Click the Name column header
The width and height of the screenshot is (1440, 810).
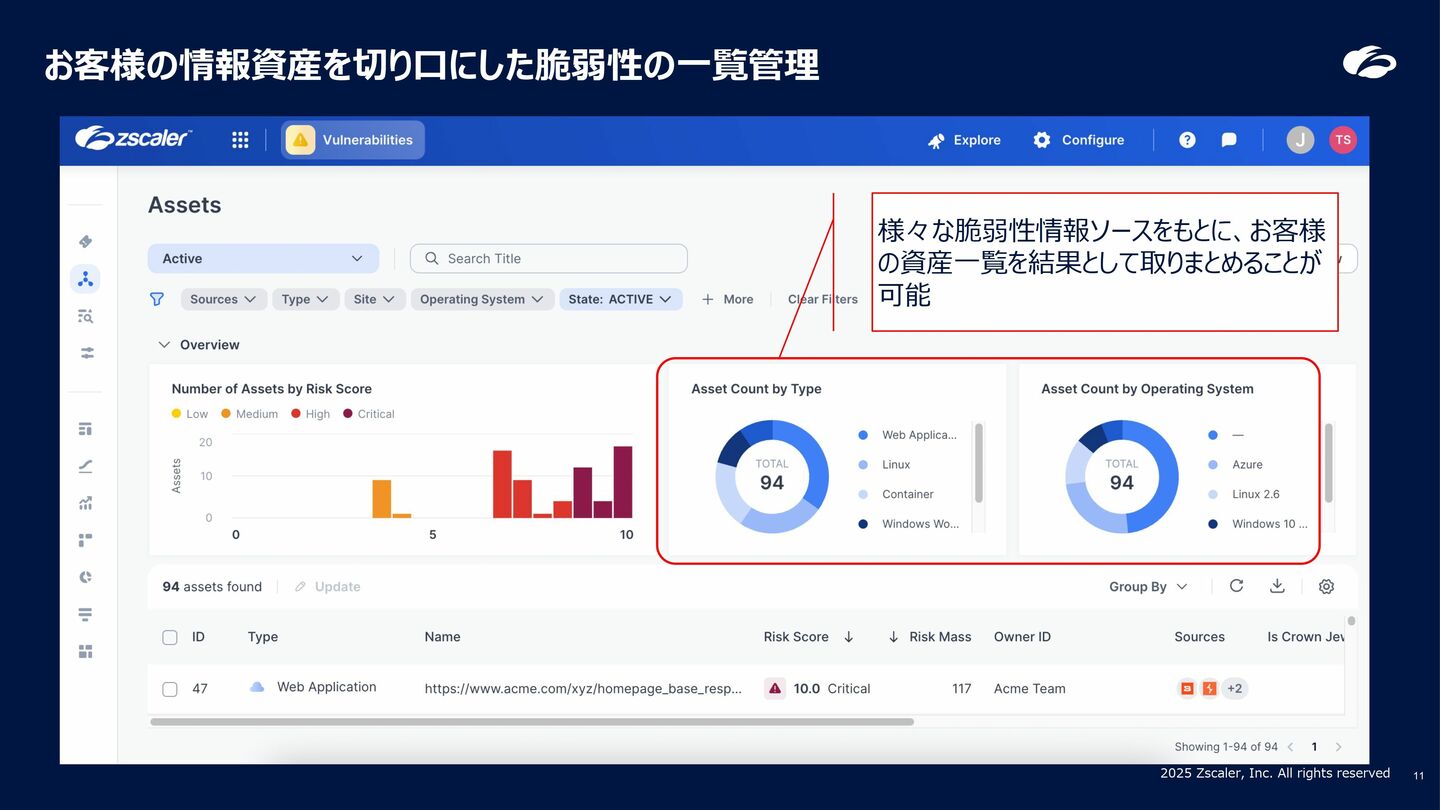(442, 637)
